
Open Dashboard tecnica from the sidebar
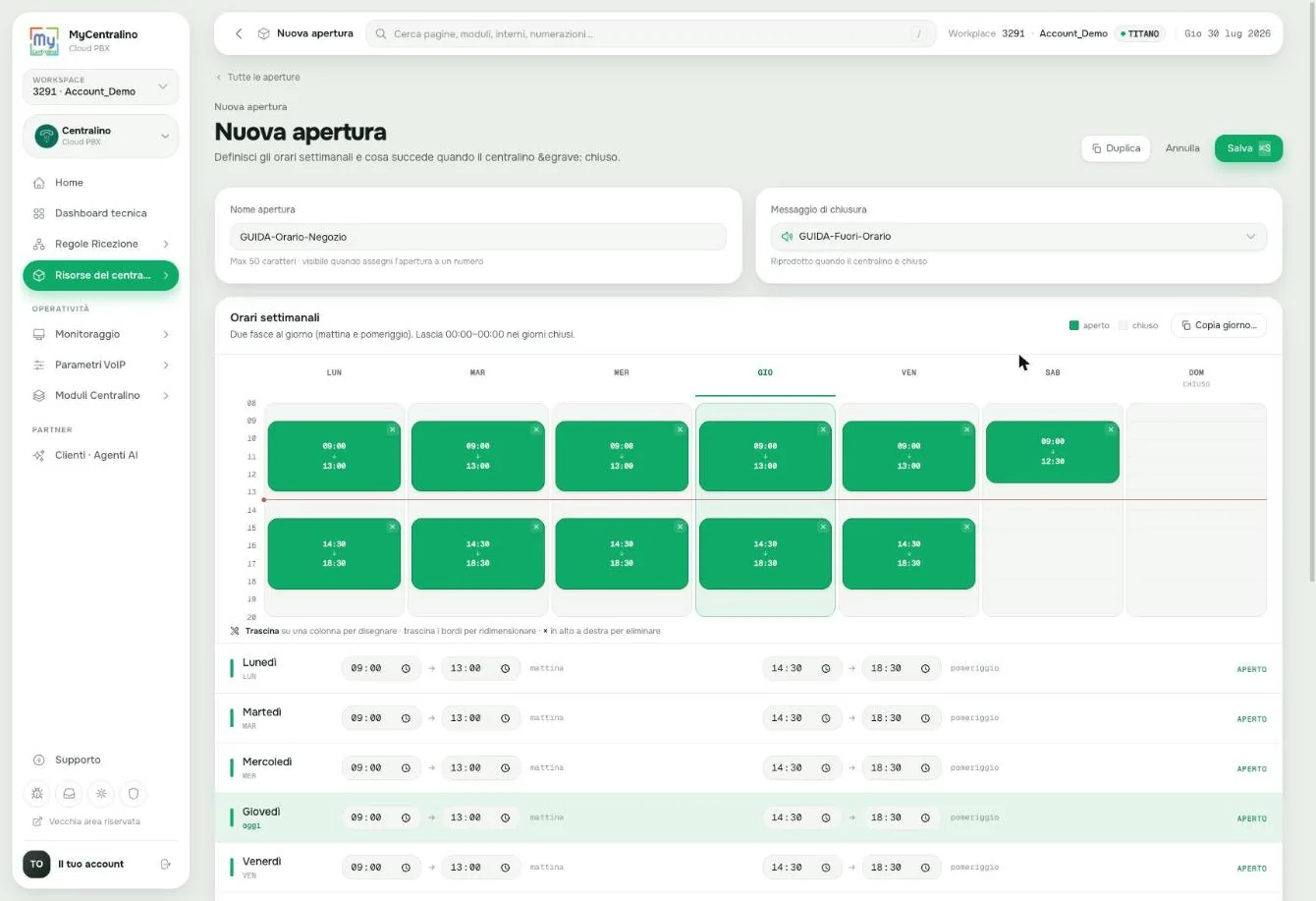(100, 213)
